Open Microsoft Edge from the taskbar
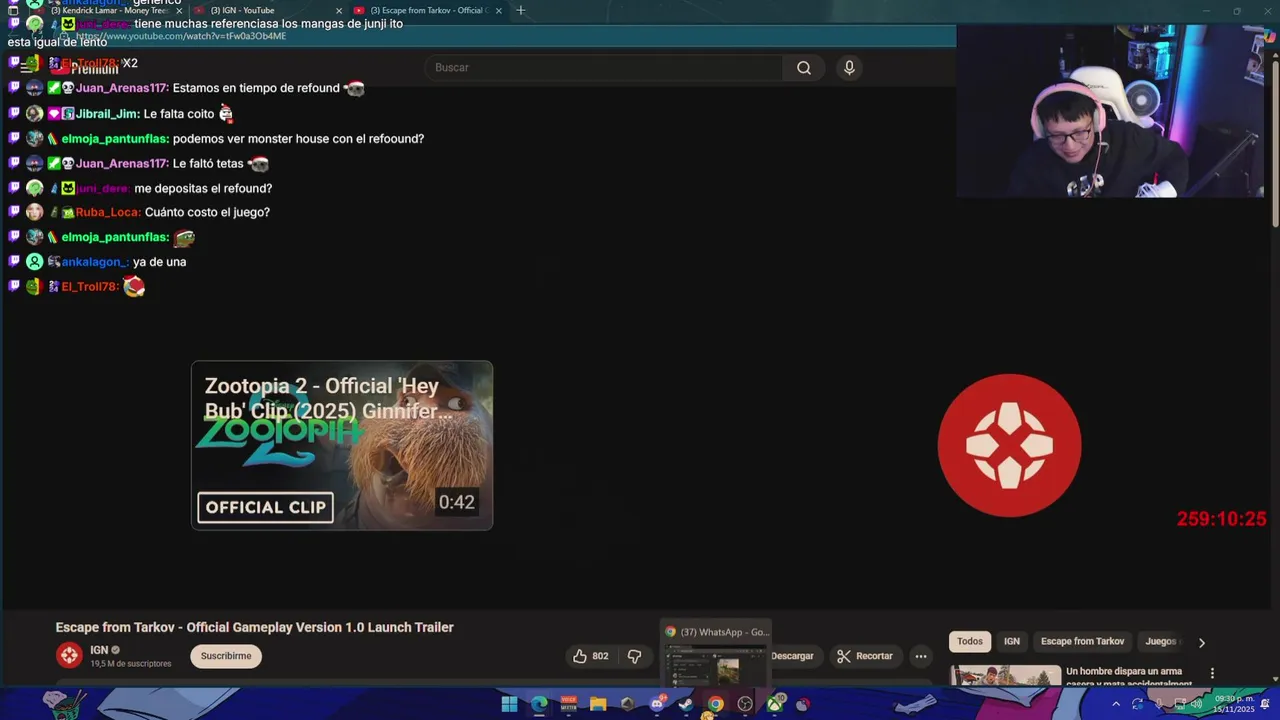The height and width of the screenshot is (720, 1280). [539, 704]
